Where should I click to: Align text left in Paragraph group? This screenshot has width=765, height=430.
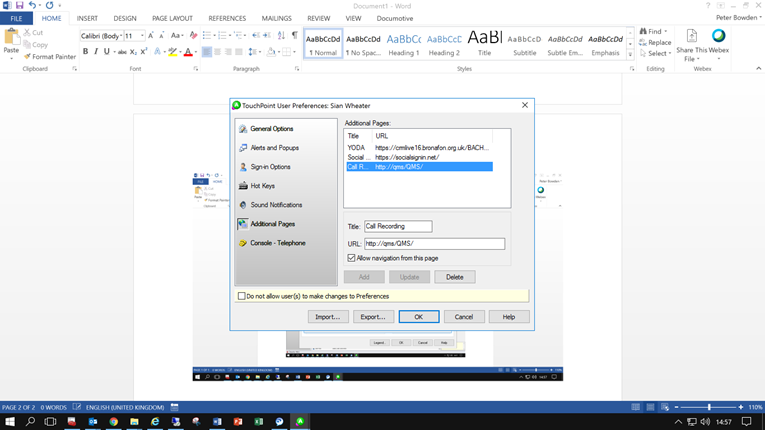[207, 52]
